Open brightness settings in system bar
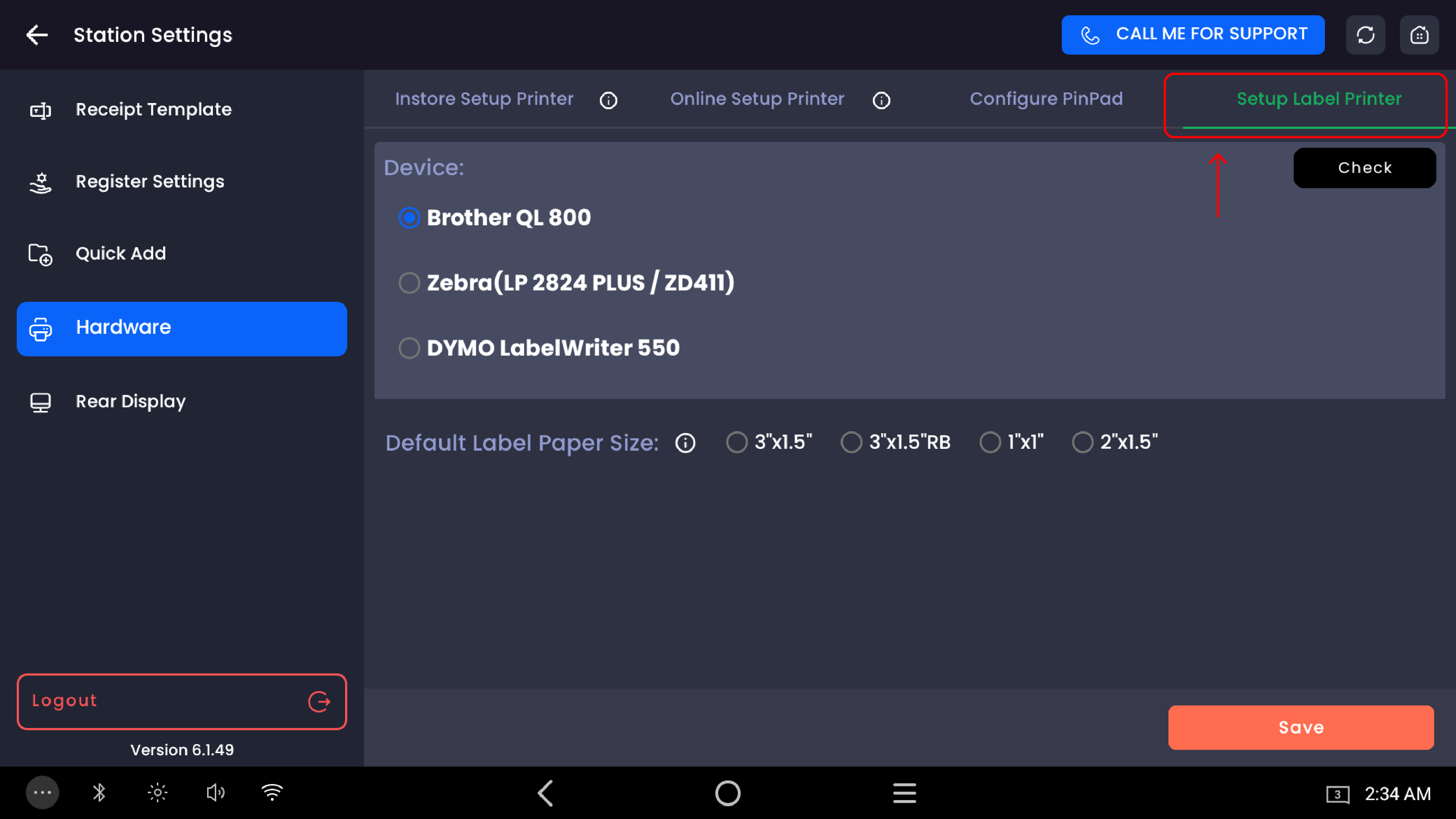The height and width of the screenshot is (819, 1456). (x=157, y=792)
